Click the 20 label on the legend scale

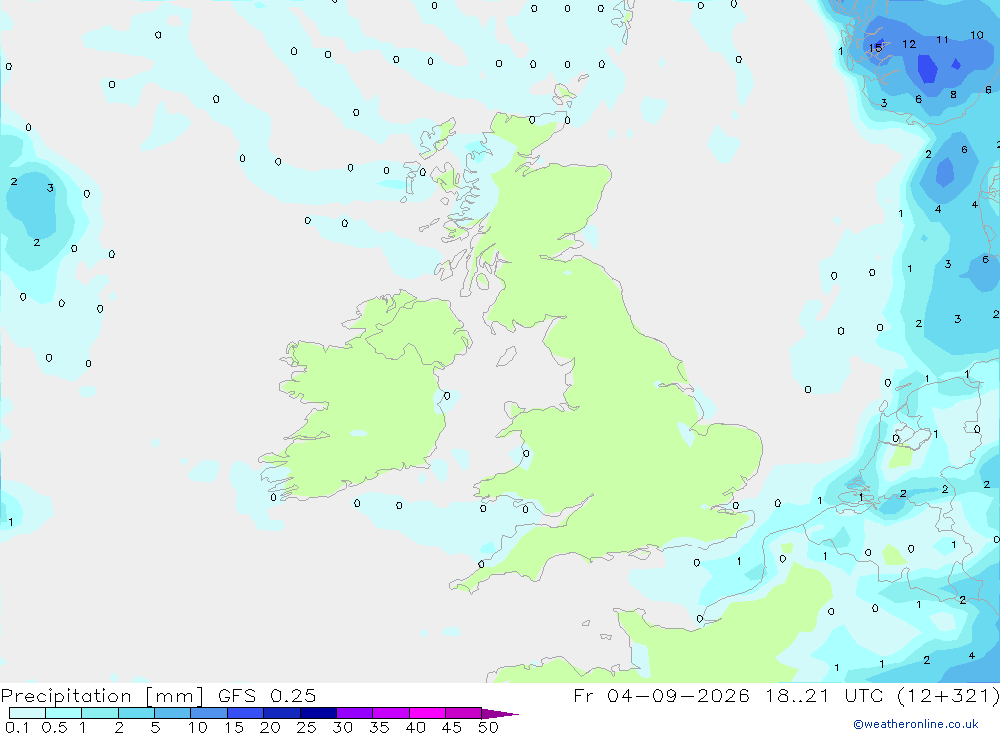pos(270,727)
